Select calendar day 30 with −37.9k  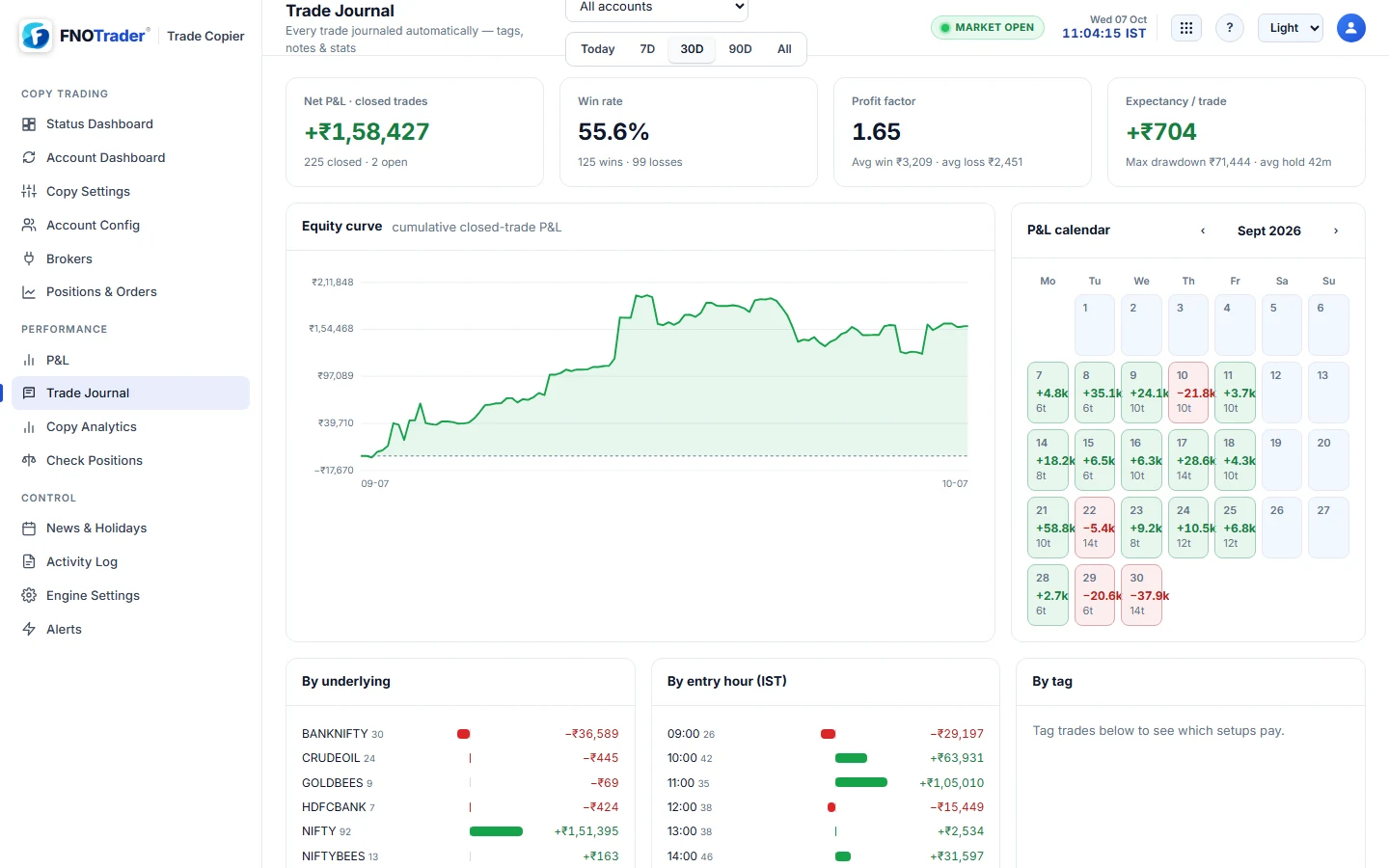pos(1141,595)
